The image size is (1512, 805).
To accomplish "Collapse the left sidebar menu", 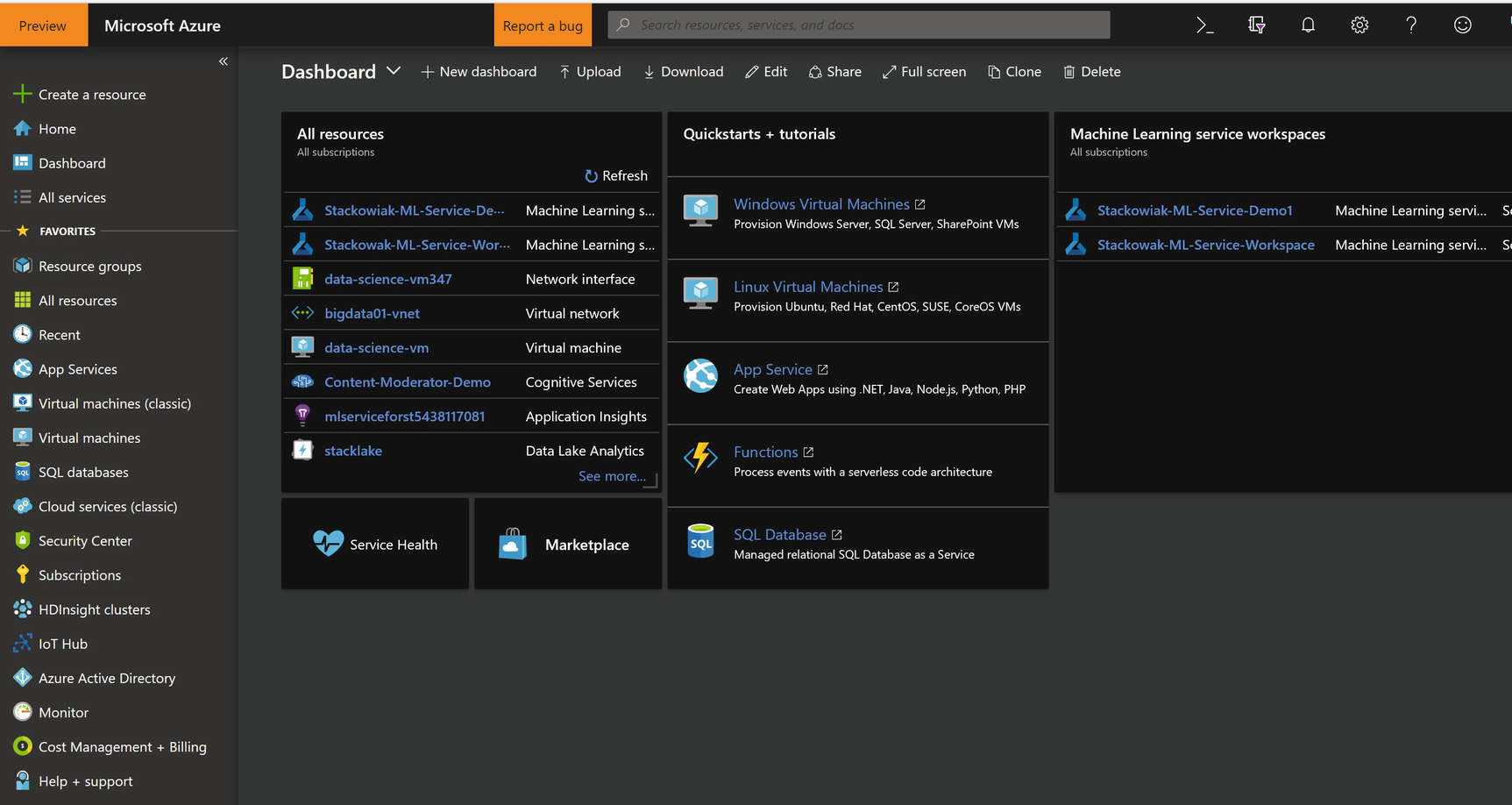I will click(x=224, y=61).
